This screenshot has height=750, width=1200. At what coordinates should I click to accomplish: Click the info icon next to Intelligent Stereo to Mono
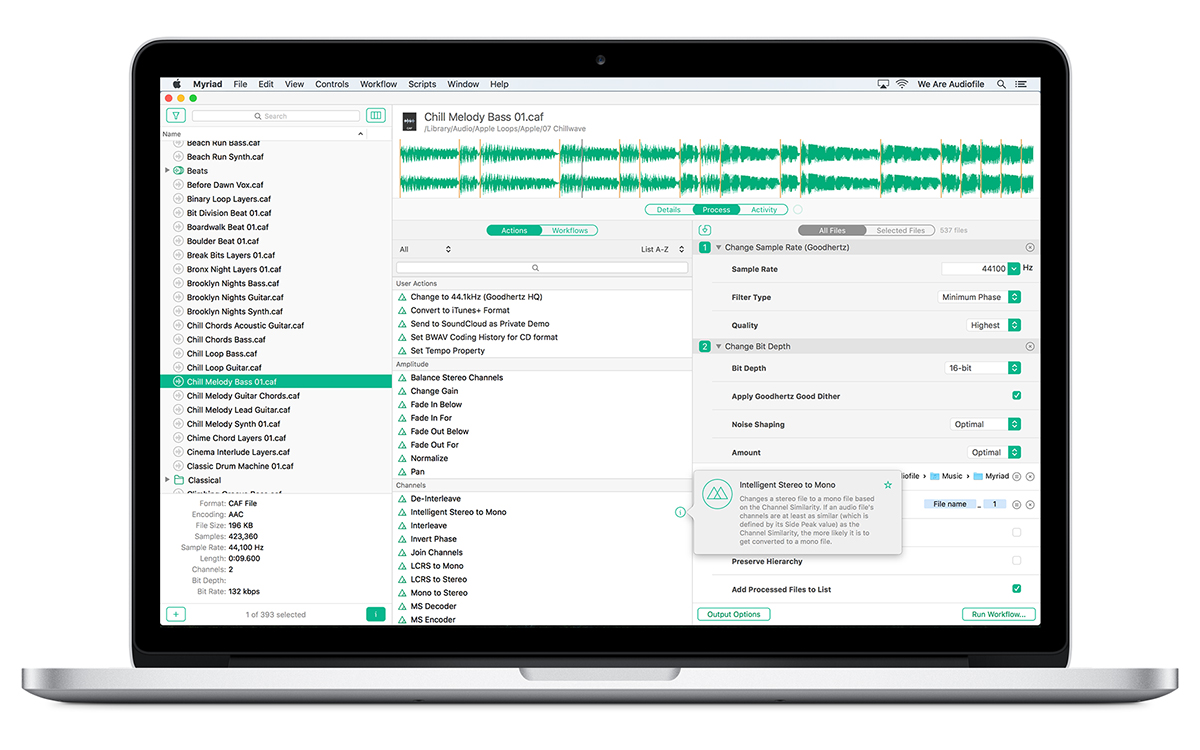[681, 512]
